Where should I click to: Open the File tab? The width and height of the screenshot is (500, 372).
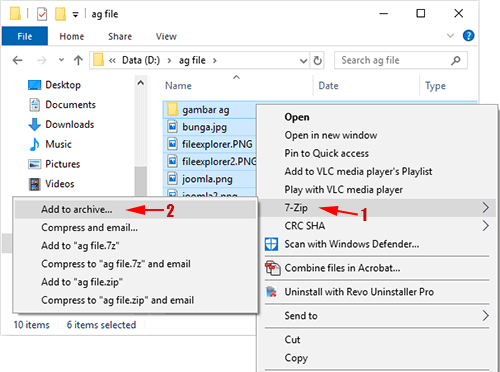[25, 36]
